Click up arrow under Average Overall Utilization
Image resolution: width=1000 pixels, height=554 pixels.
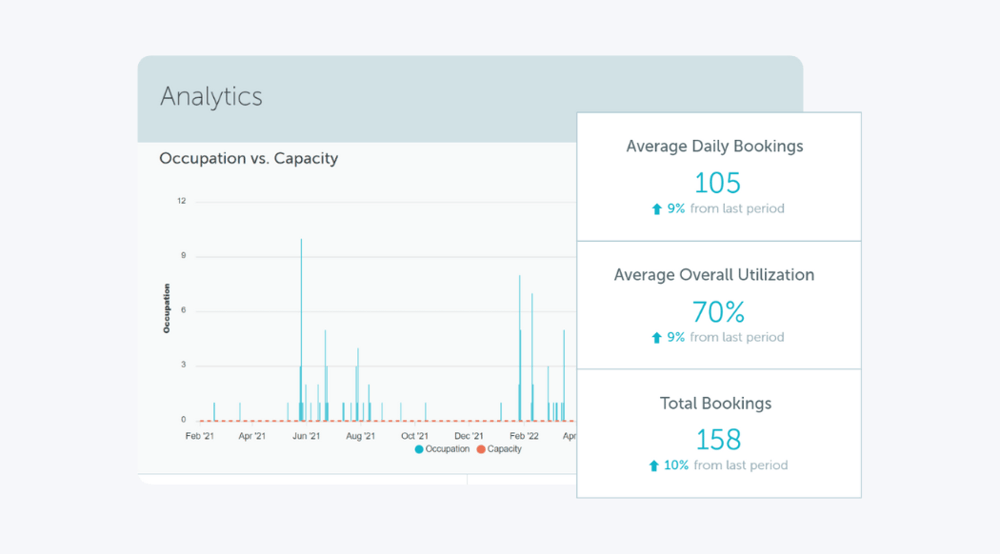(x=656, y=338)
